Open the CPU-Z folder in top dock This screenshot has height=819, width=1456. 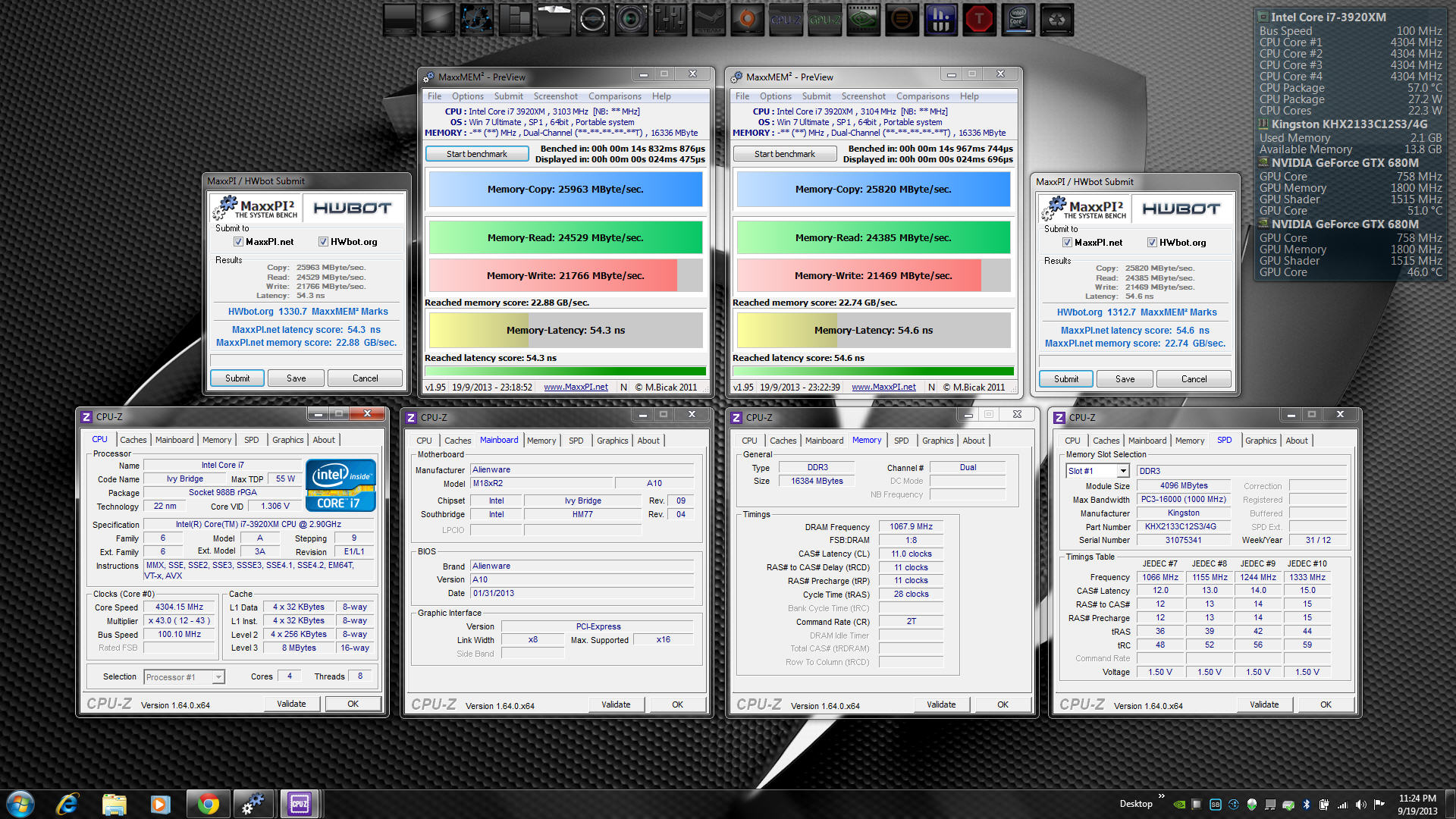pyautogui.click(x=786, y=20)
